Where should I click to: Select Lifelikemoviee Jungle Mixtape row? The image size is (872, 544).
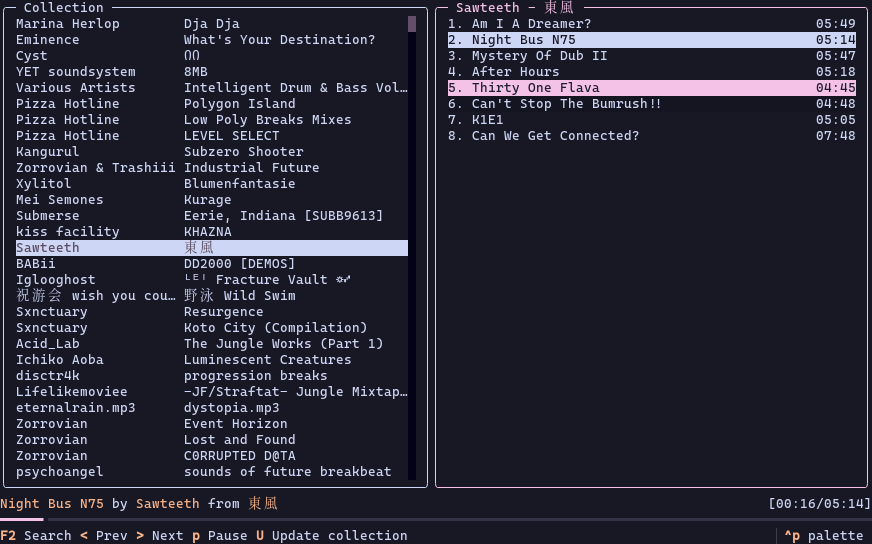tap(211, 392)
